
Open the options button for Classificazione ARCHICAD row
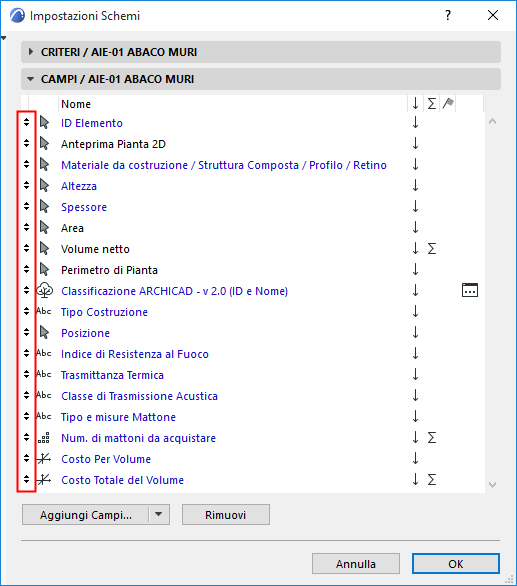coord(470,290)
